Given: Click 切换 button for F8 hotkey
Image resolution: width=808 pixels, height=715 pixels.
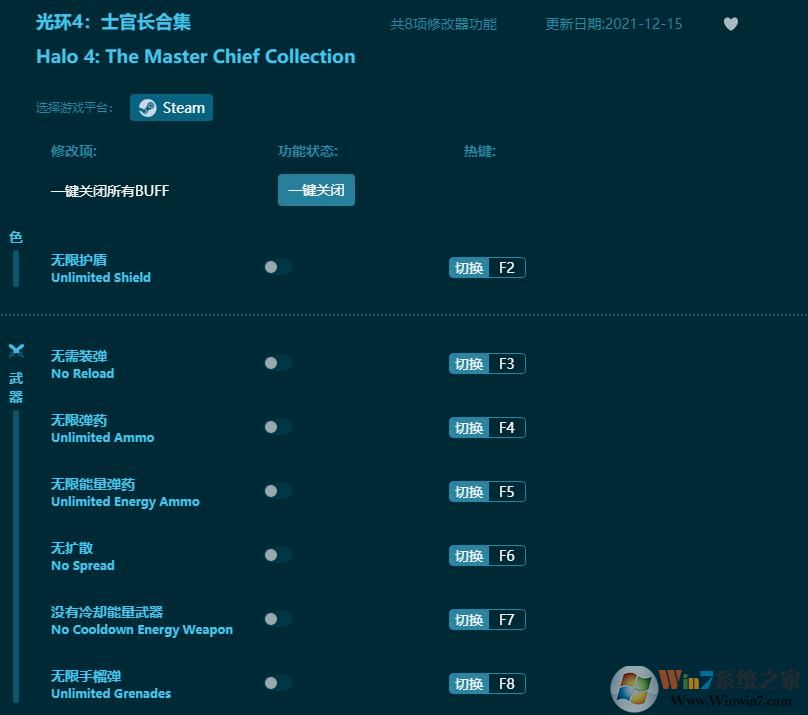Looking at the screenshot, I should tap(468, 684).
